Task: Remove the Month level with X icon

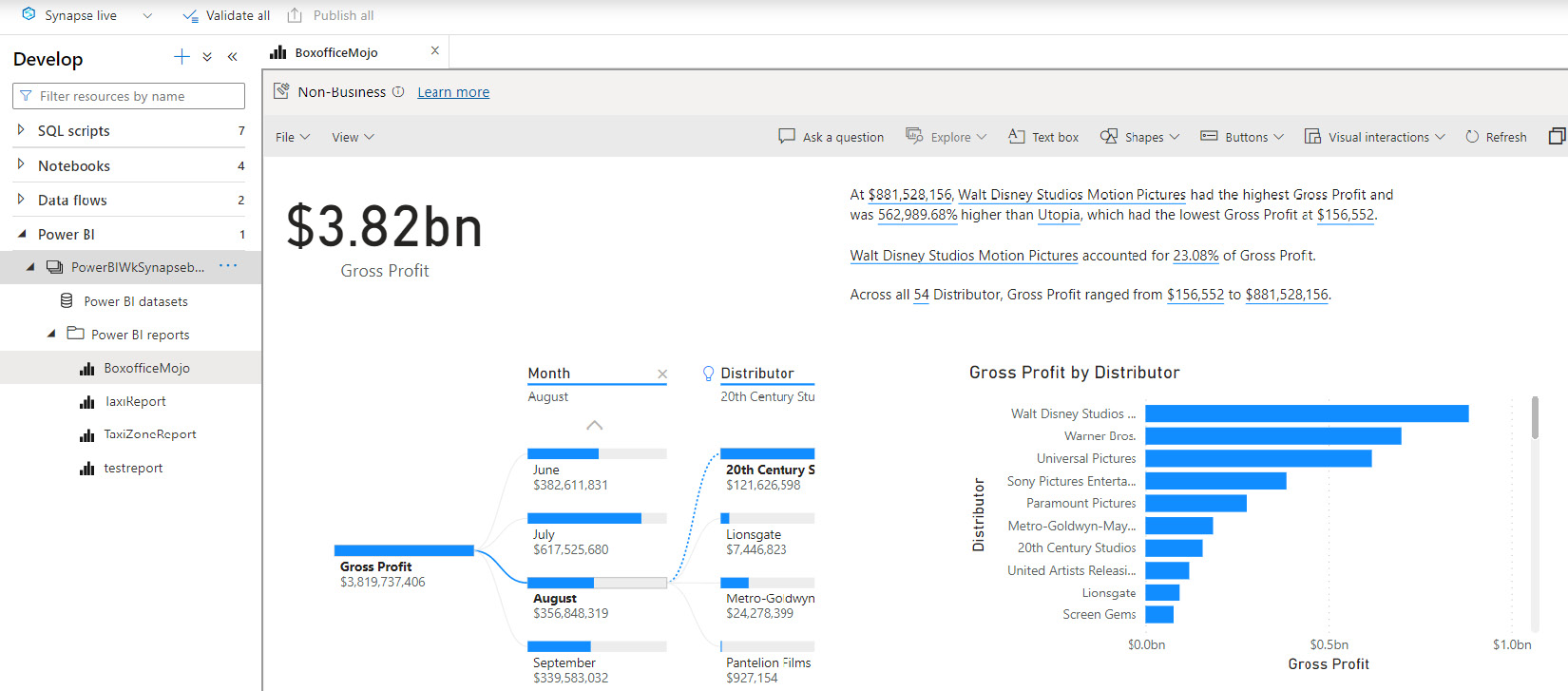Action: tap(662, 374)
